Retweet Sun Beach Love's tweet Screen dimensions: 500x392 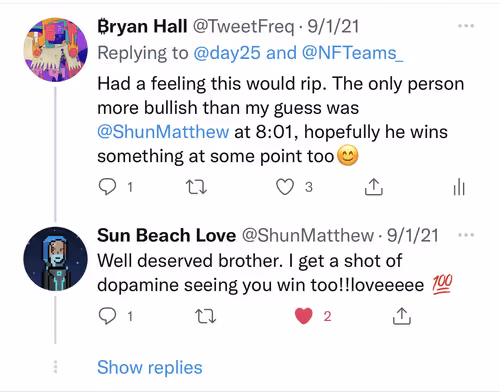click(x=205, y=316)
